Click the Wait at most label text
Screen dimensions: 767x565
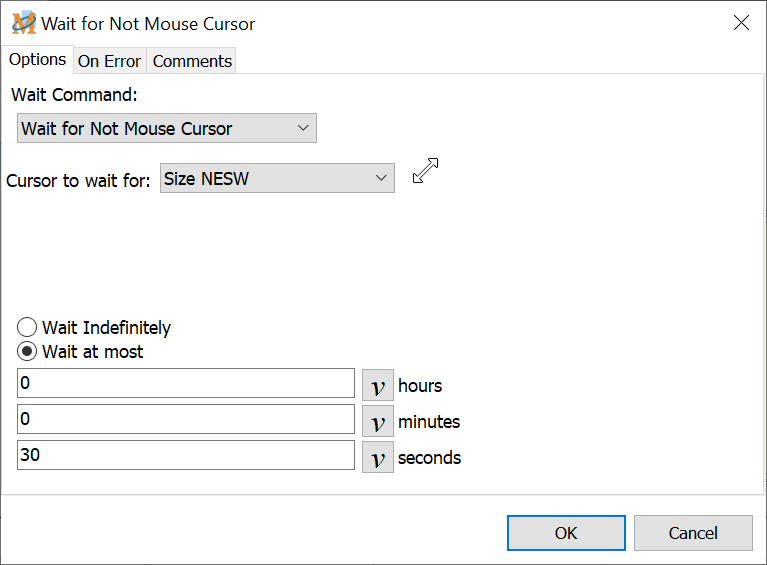point(93,352)
